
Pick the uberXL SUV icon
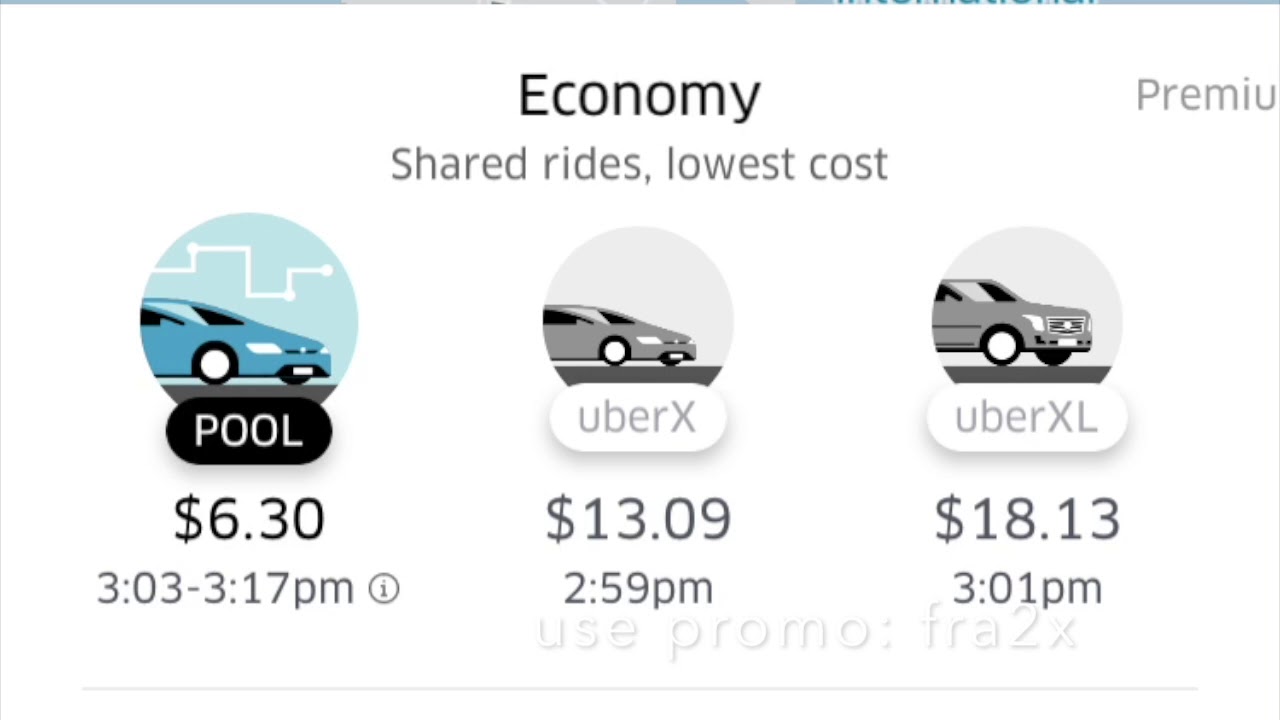(1012, 322)
